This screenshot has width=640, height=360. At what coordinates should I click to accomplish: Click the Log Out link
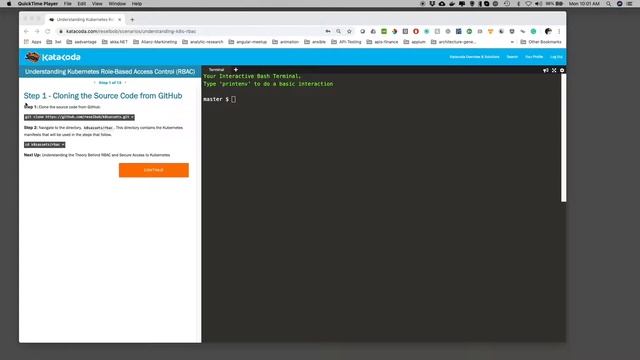556,57
